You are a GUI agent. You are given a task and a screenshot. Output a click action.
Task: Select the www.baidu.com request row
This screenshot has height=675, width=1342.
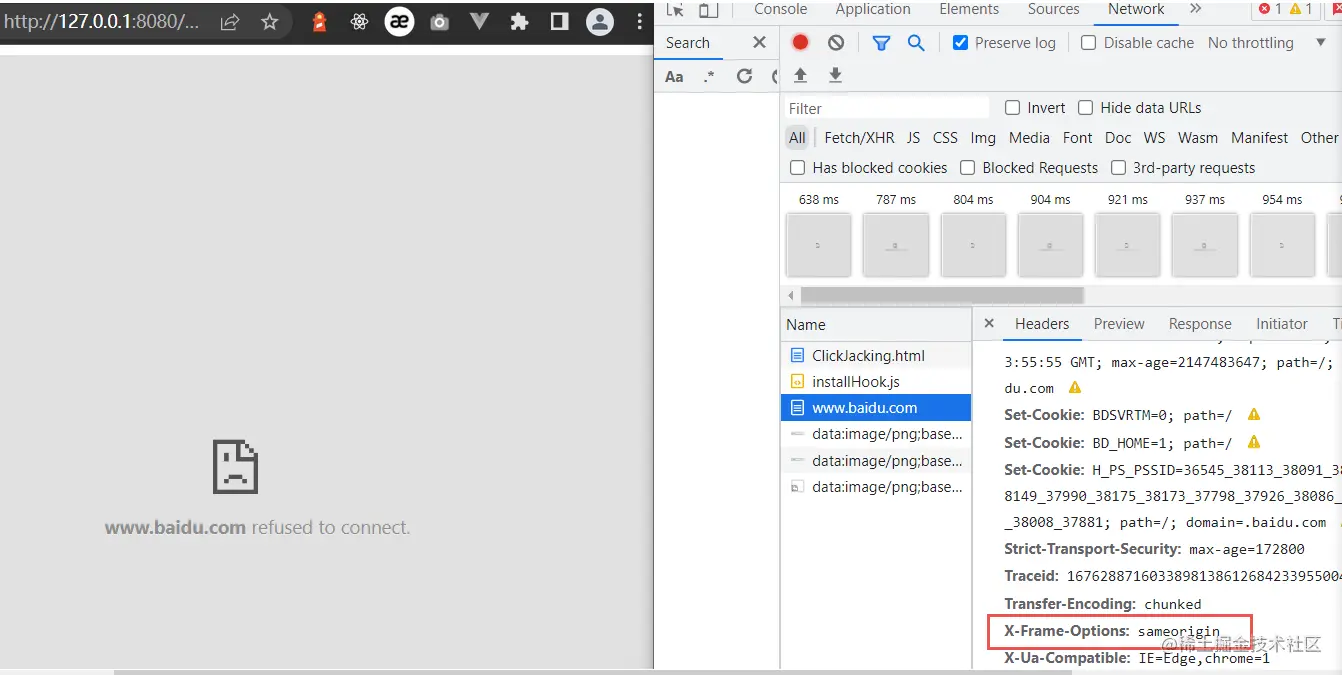(876, 408)
